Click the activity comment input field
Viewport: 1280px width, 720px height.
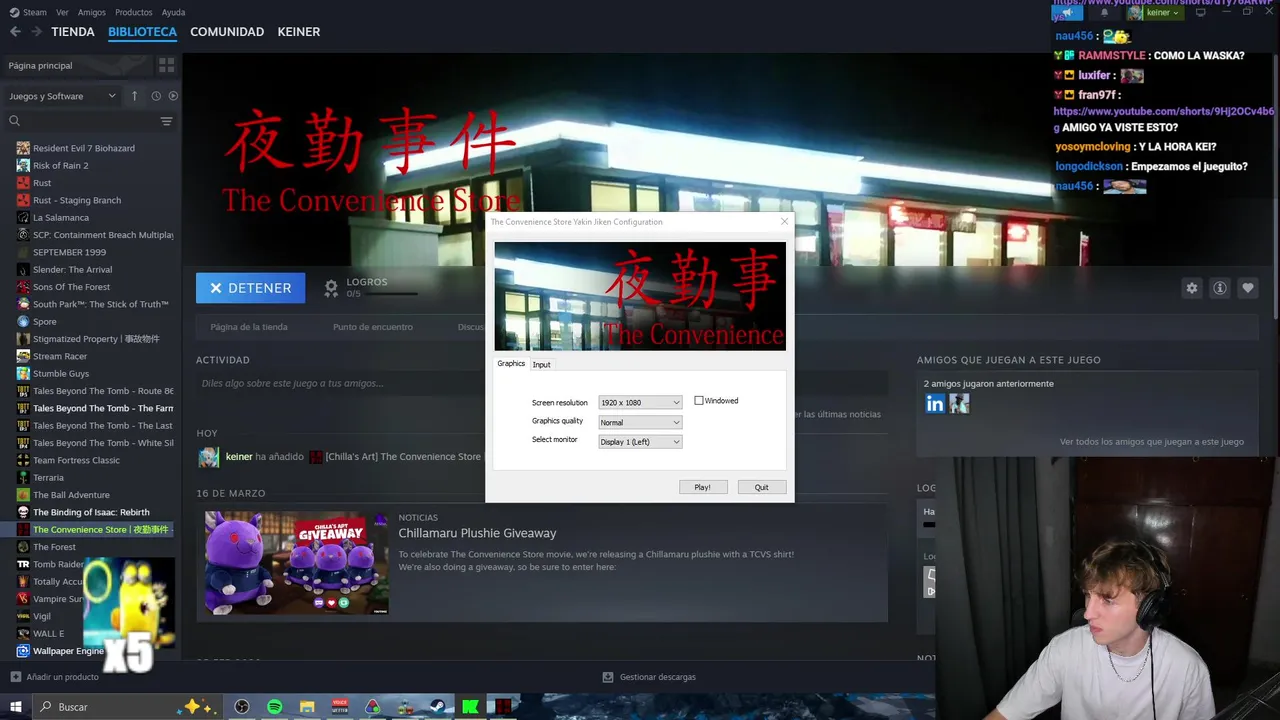pyautogui.click(x=541, y=383)
